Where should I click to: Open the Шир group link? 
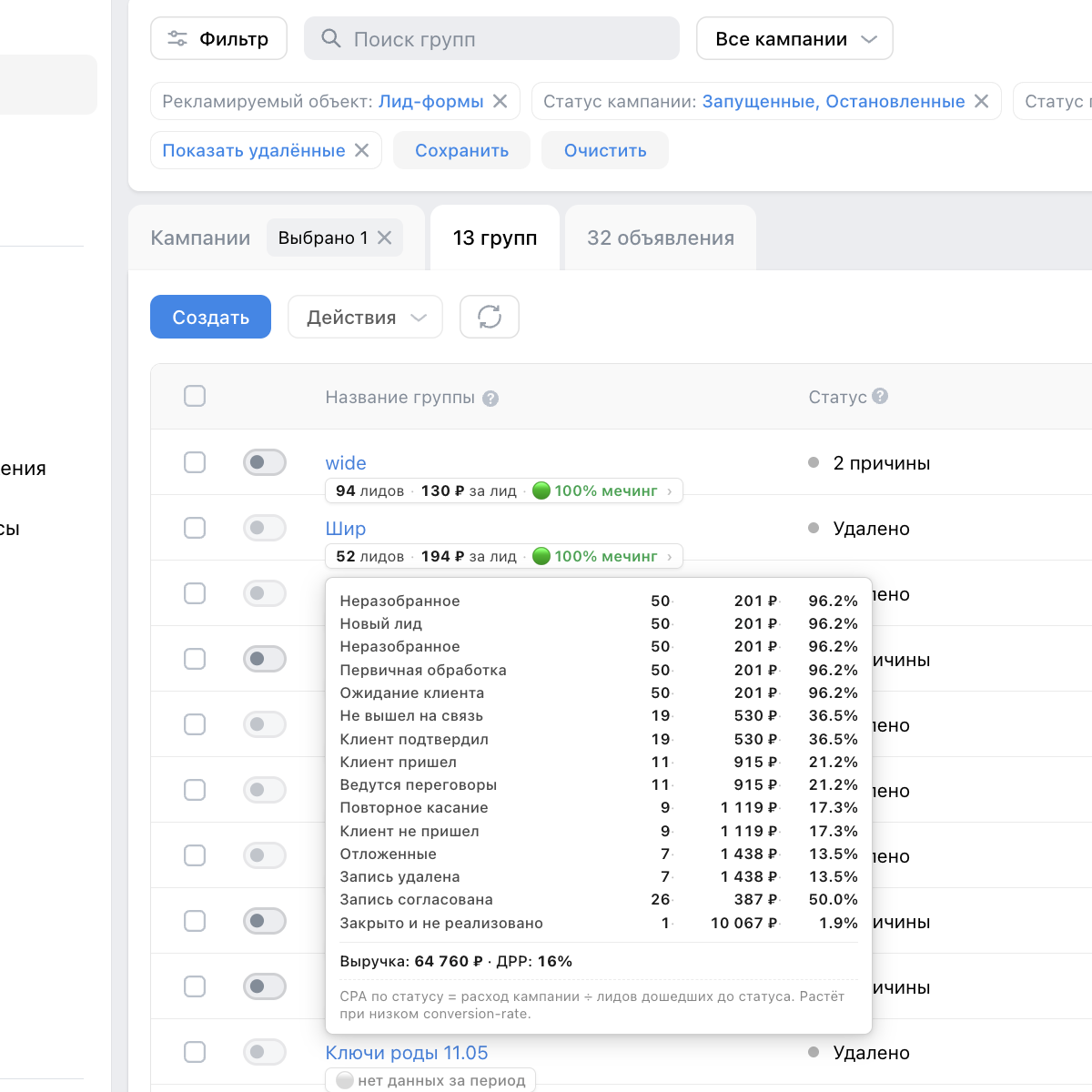(x=346, y=529)
